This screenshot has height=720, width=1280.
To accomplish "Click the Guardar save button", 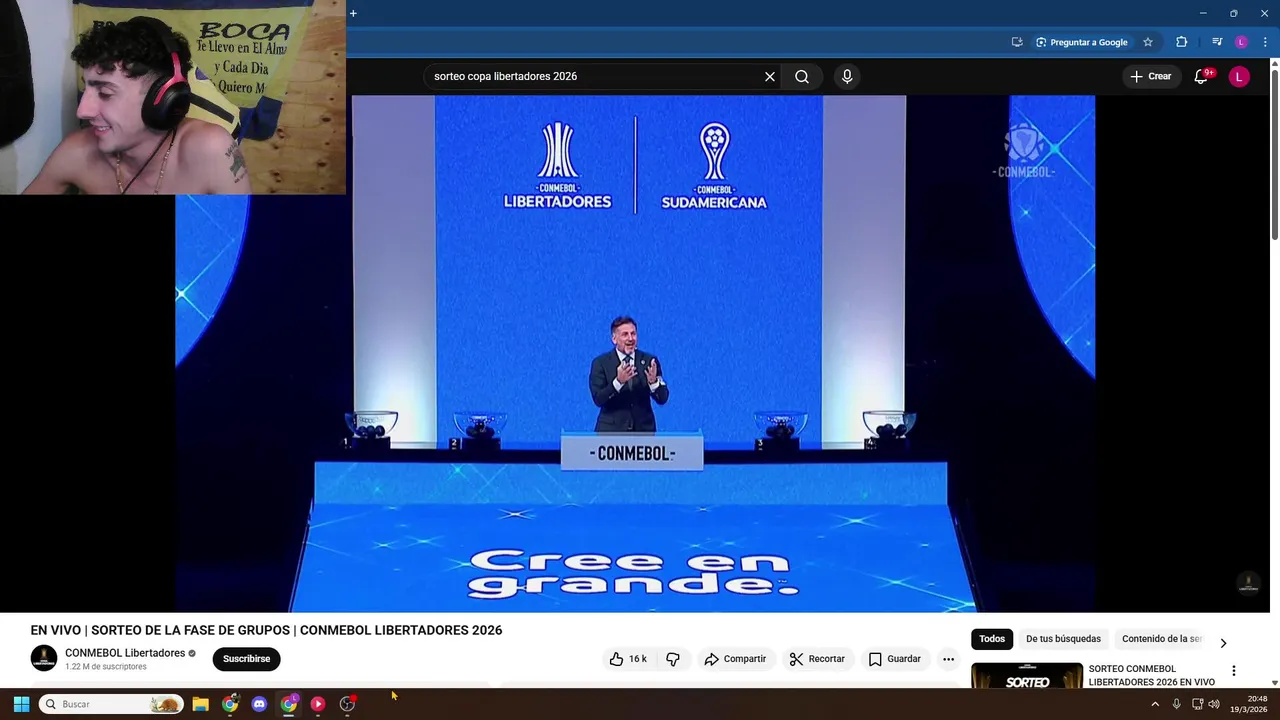I will pyautogui.click(x=894, y=659).
